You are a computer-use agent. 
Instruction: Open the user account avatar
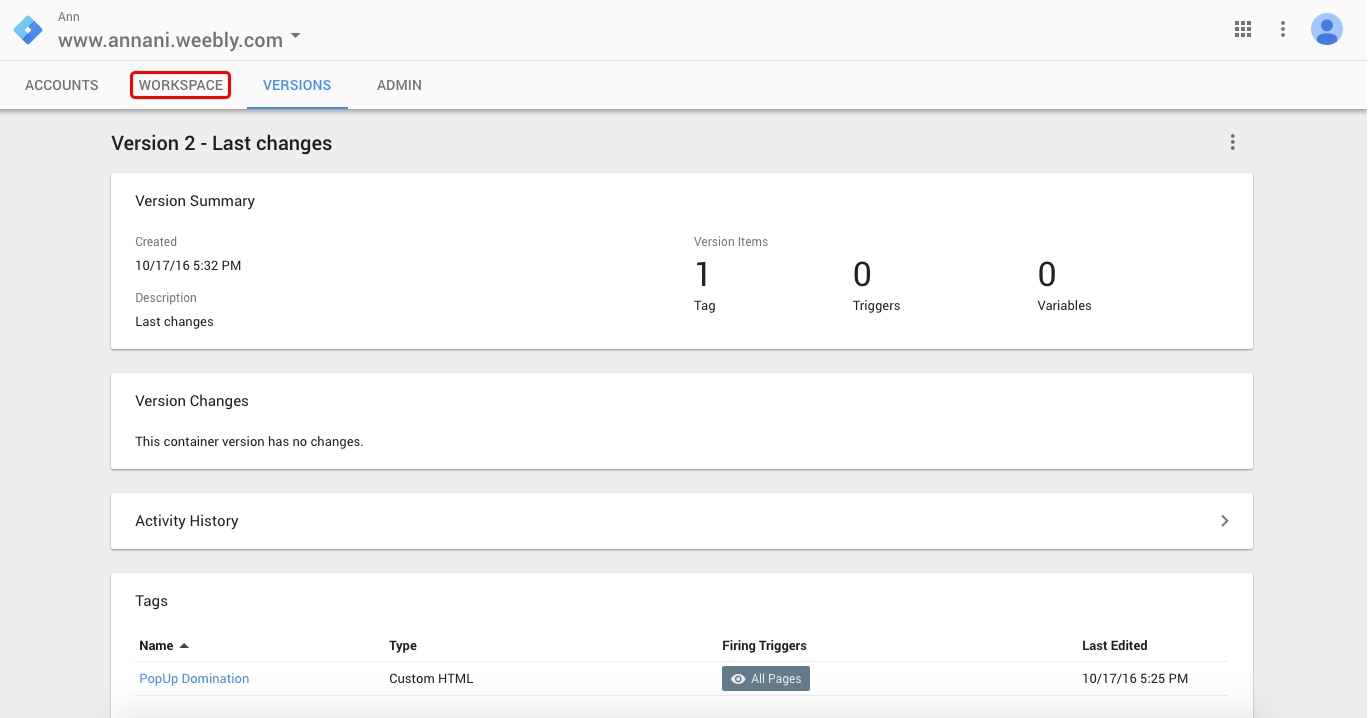point(1327,29)
